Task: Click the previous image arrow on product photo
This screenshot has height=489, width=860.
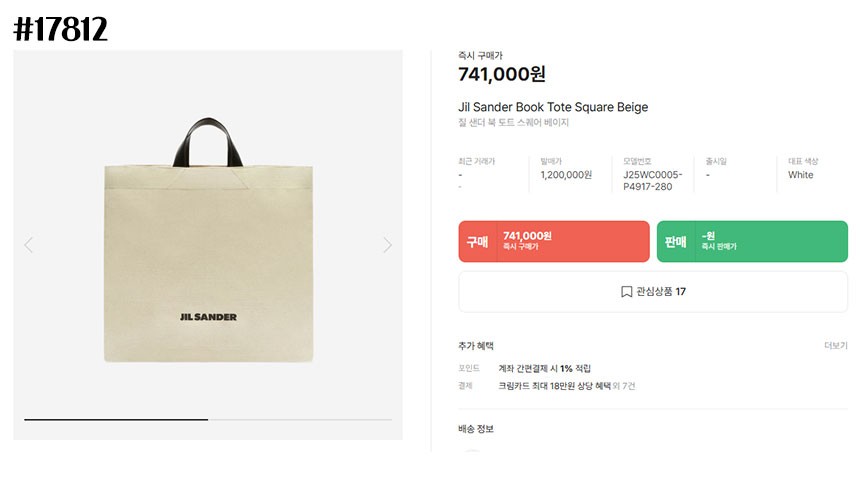Action: [28, 245]
